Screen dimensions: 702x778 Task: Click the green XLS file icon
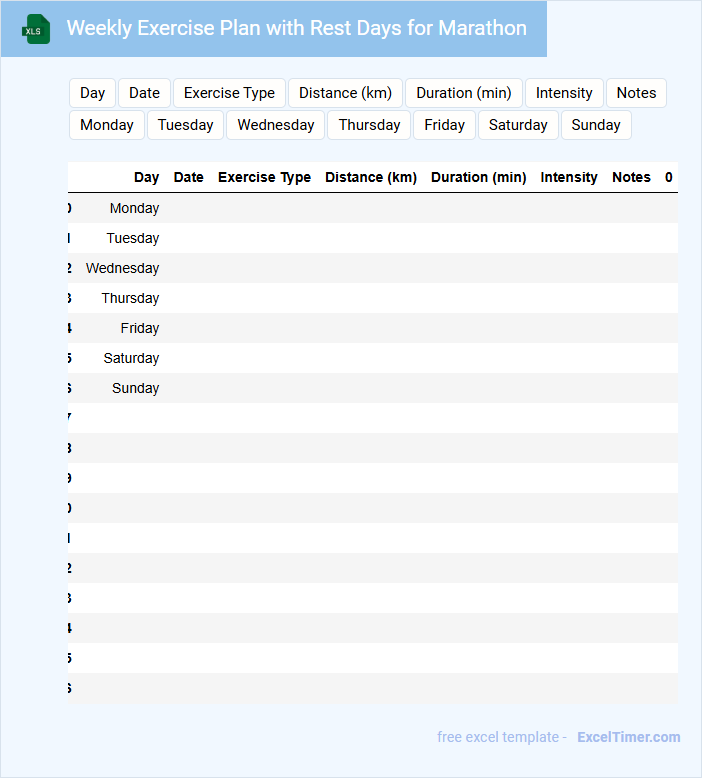(36, 29)
